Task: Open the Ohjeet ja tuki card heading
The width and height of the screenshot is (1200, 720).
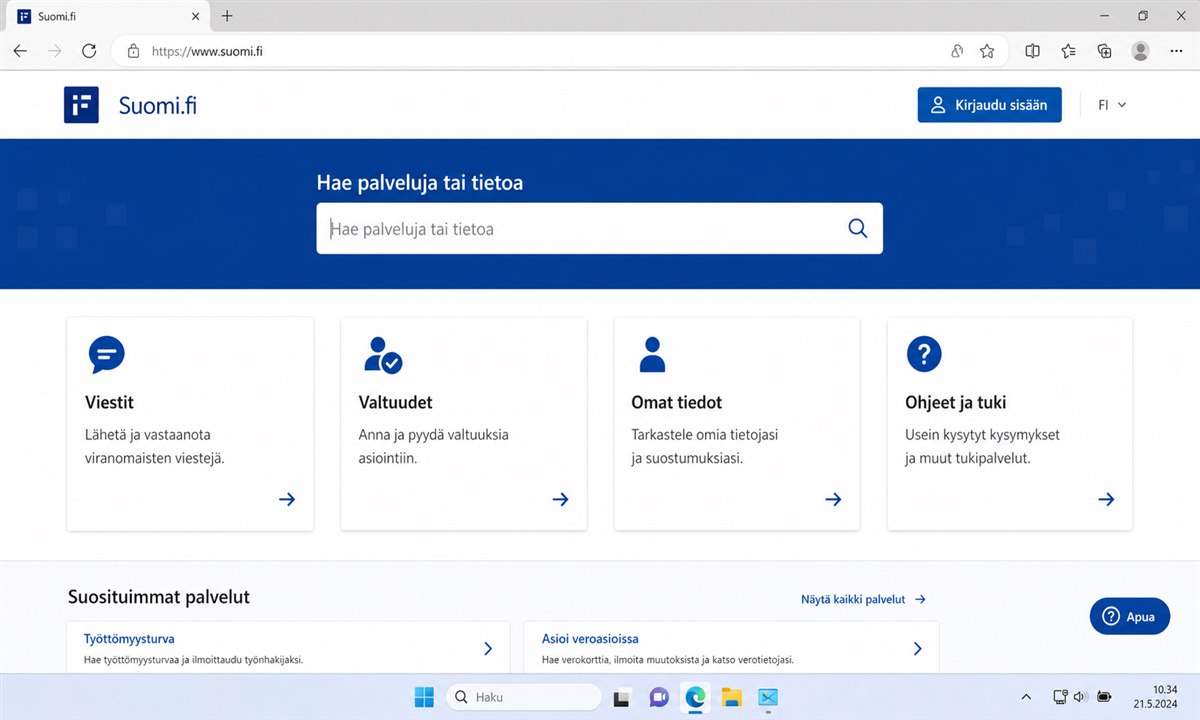Action: 955,402
